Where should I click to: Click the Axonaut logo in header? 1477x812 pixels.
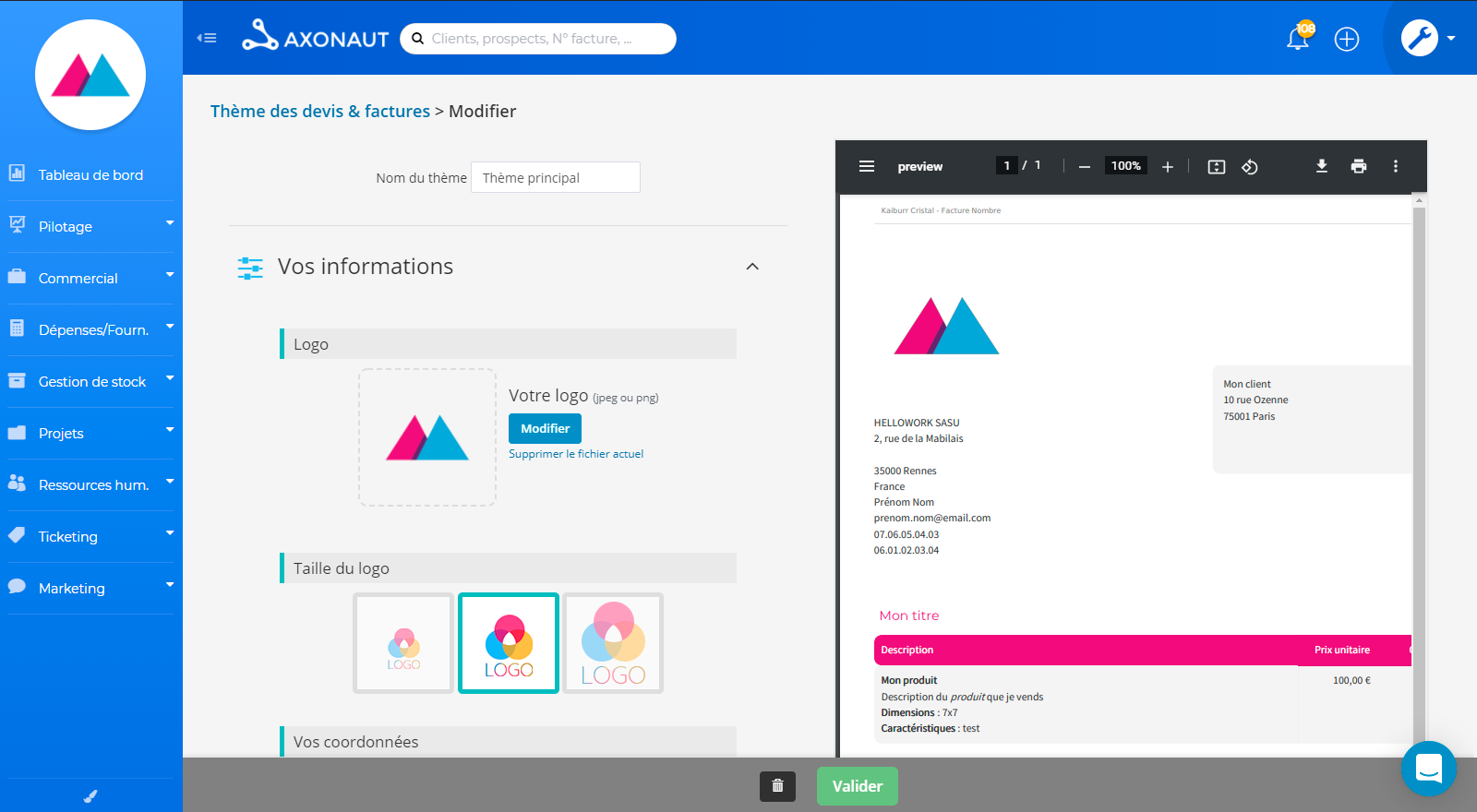pyautogui.click(x=316, y=37)
